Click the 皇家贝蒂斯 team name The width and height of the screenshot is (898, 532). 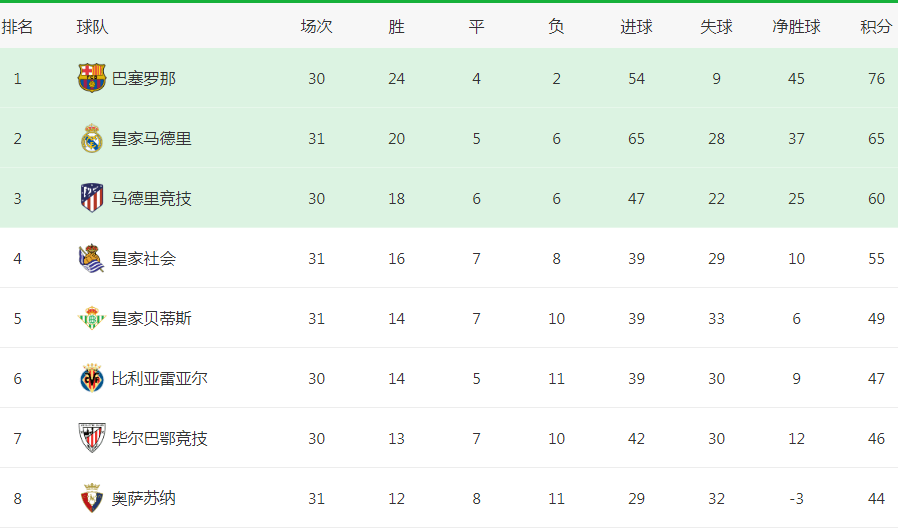[152, 318]
